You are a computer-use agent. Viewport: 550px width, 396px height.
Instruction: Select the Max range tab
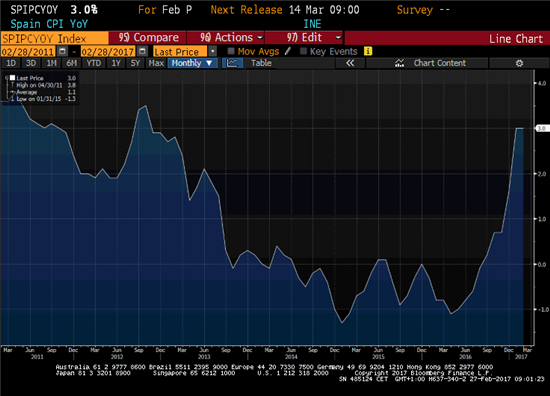click(156, 63)
